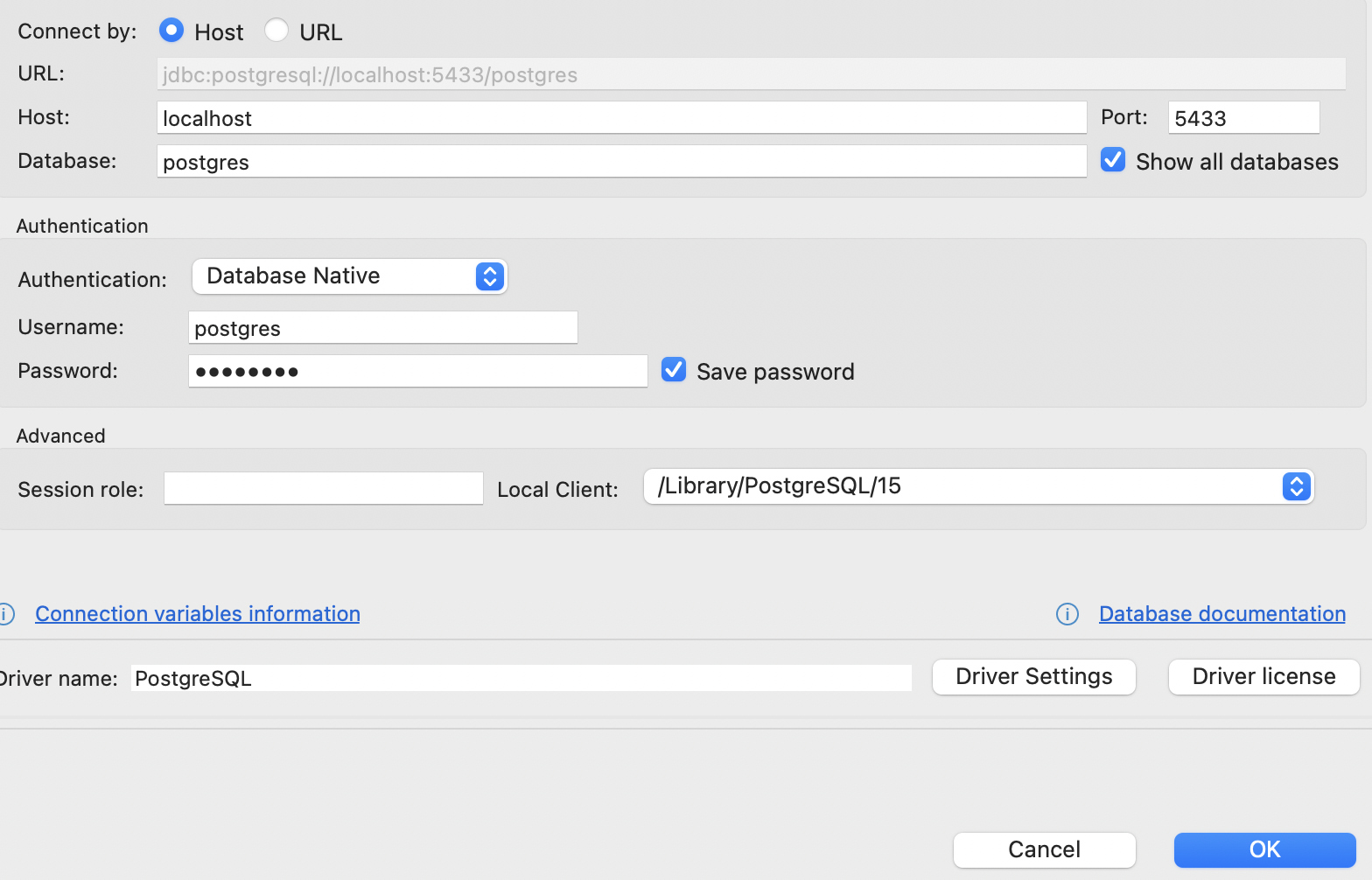Open the Database documentation link

pyautogui.click(x=1221, y=614)
